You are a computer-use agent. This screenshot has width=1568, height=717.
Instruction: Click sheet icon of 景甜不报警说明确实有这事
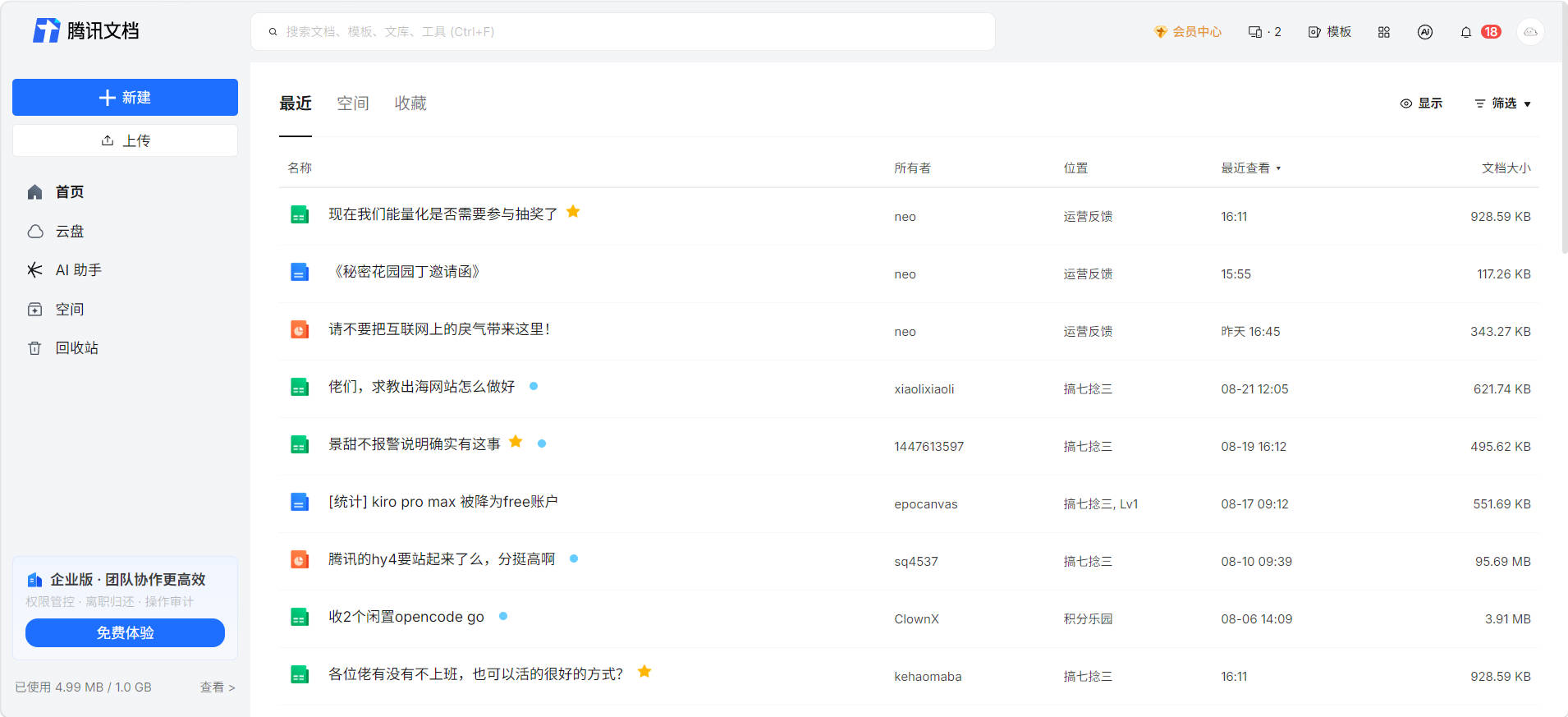coord(300,444)
